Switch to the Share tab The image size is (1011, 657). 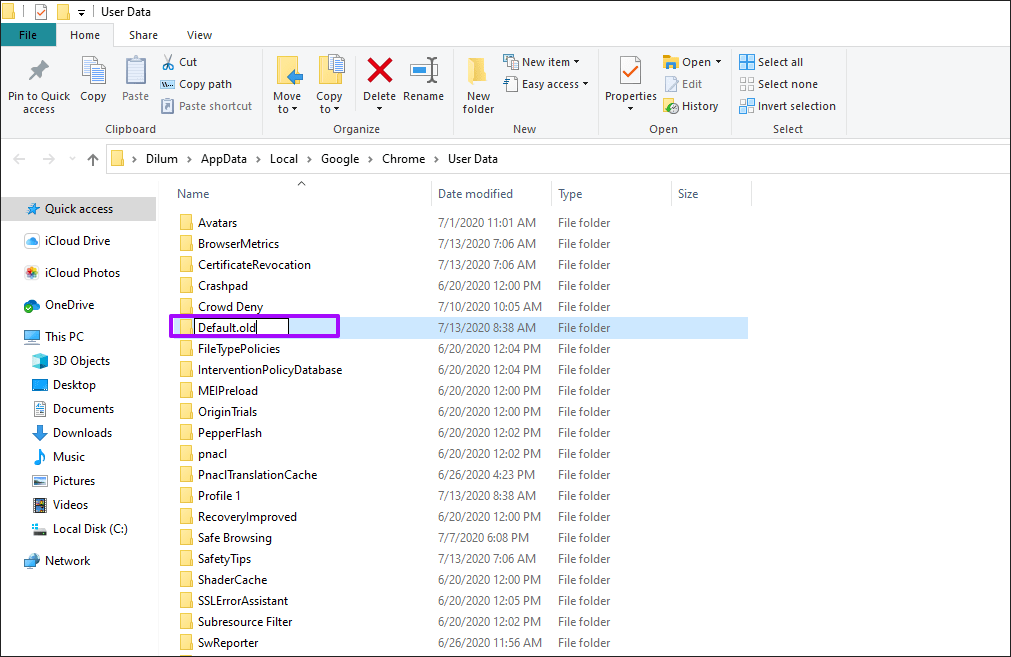point(143,35)
